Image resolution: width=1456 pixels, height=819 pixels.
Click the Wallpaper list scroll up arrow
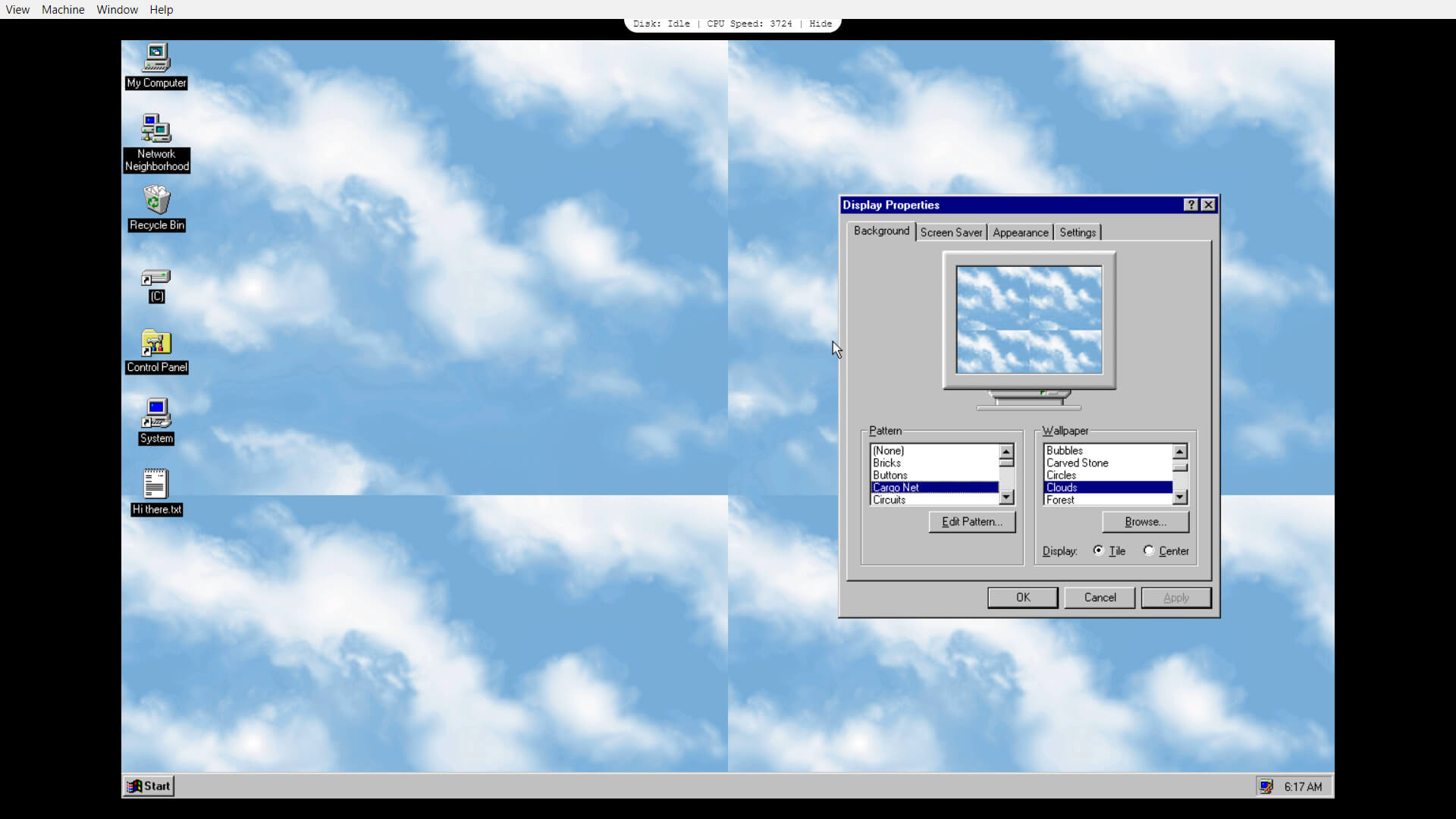click(x=1179, y=451)
